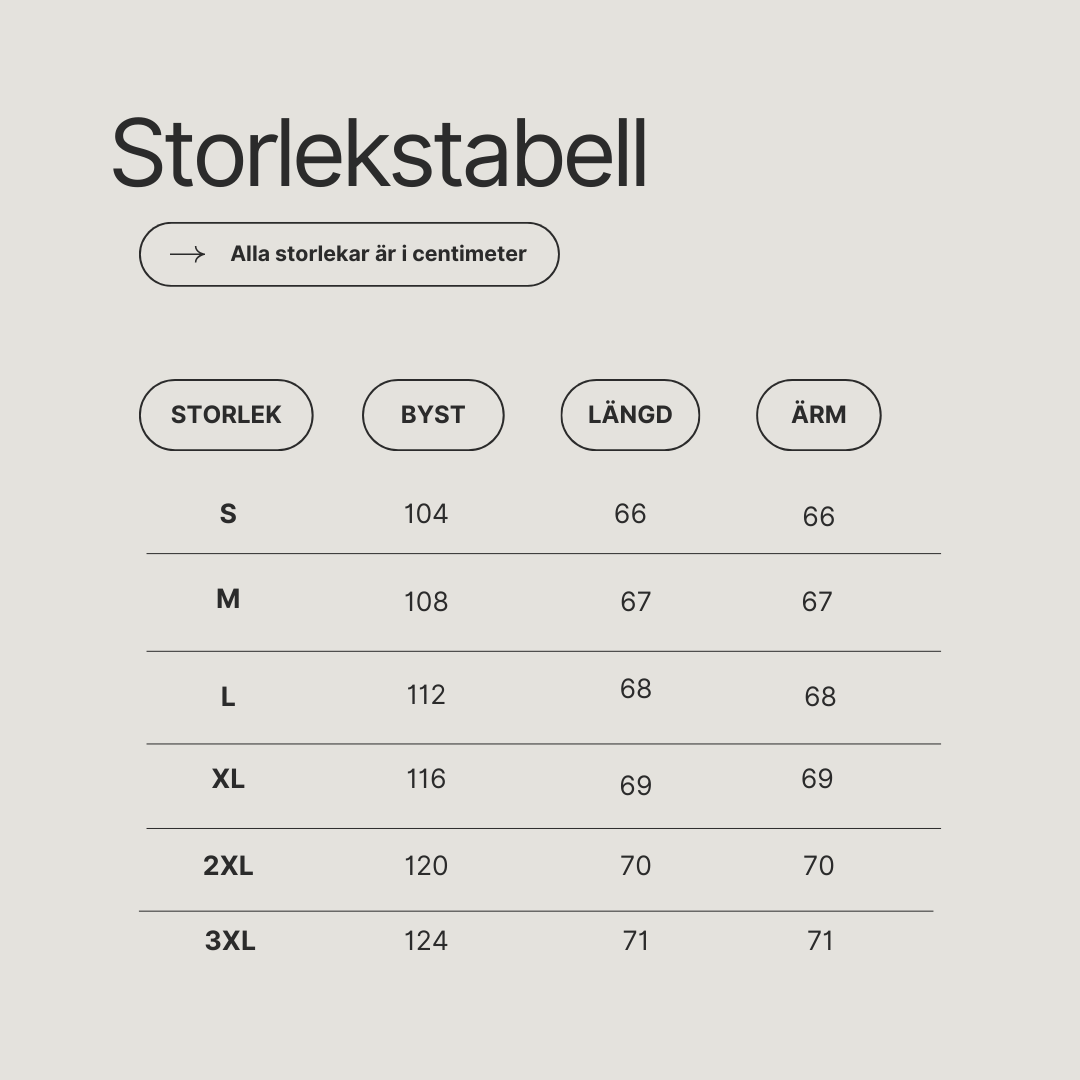Screen dimensions: 1080x1080
Task: Click bust value 120 for 2XL
Action: click(426, 866)
